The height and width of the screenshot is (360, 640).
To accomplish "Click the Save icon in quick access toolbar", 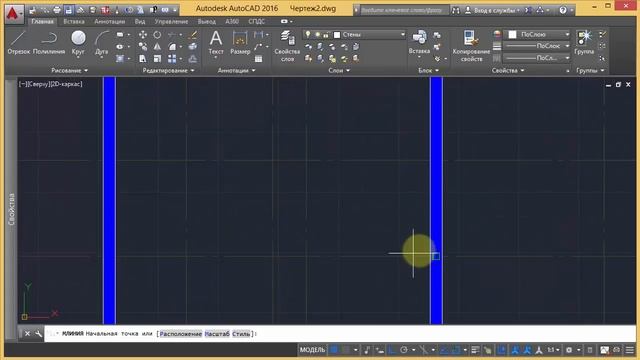I will click(69, 10).
